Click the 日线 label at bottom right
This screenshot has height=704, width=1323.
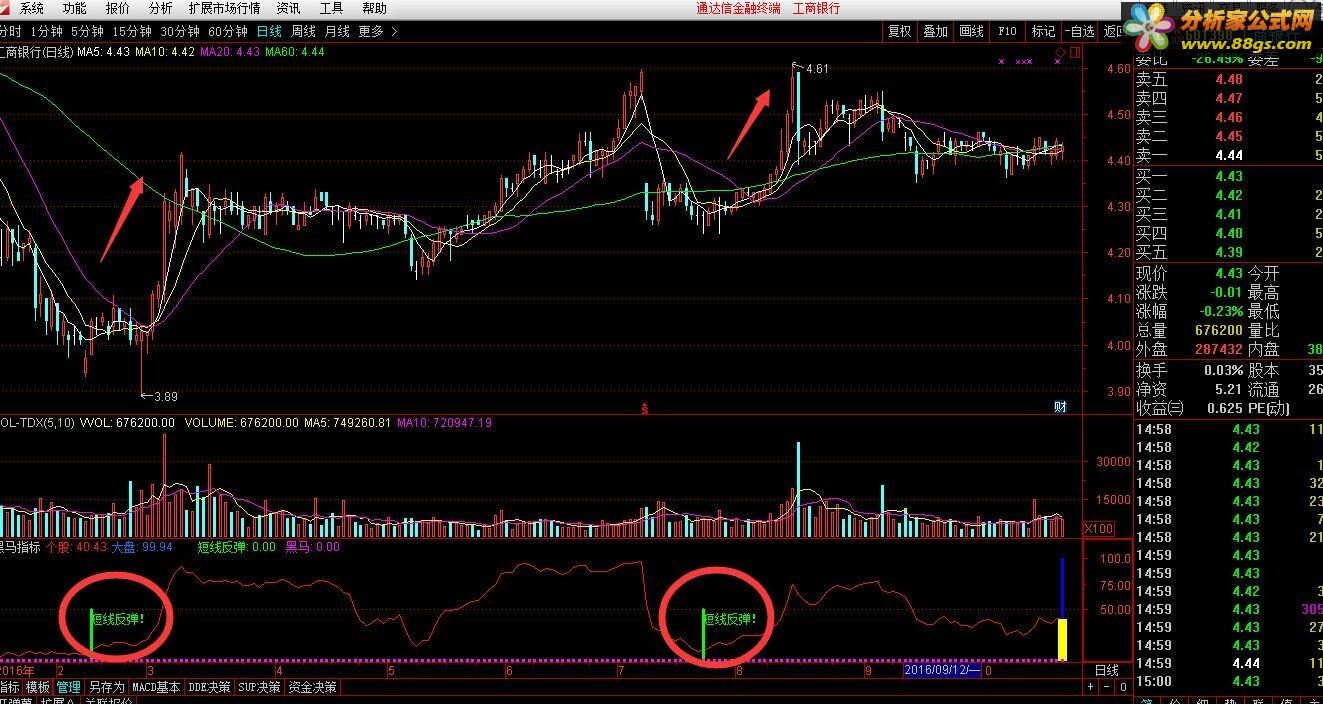click(1106, 670)
